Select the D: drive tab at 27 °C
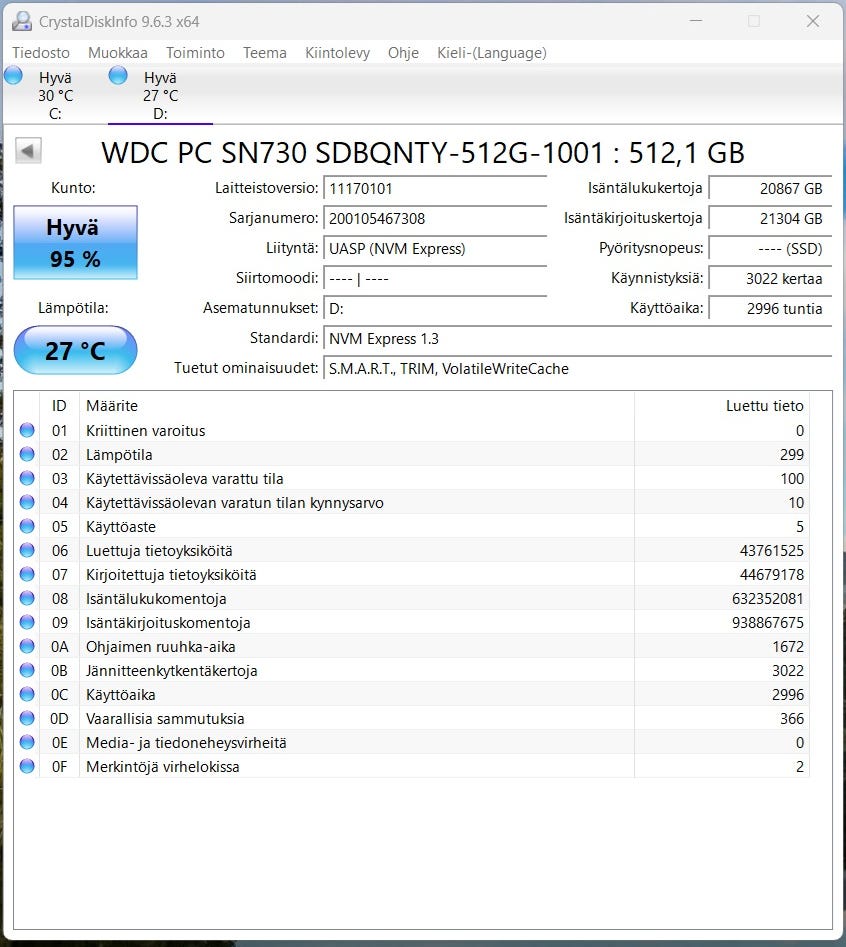The width and height of the screenshot is (846, 947). (x=160, y=95)
